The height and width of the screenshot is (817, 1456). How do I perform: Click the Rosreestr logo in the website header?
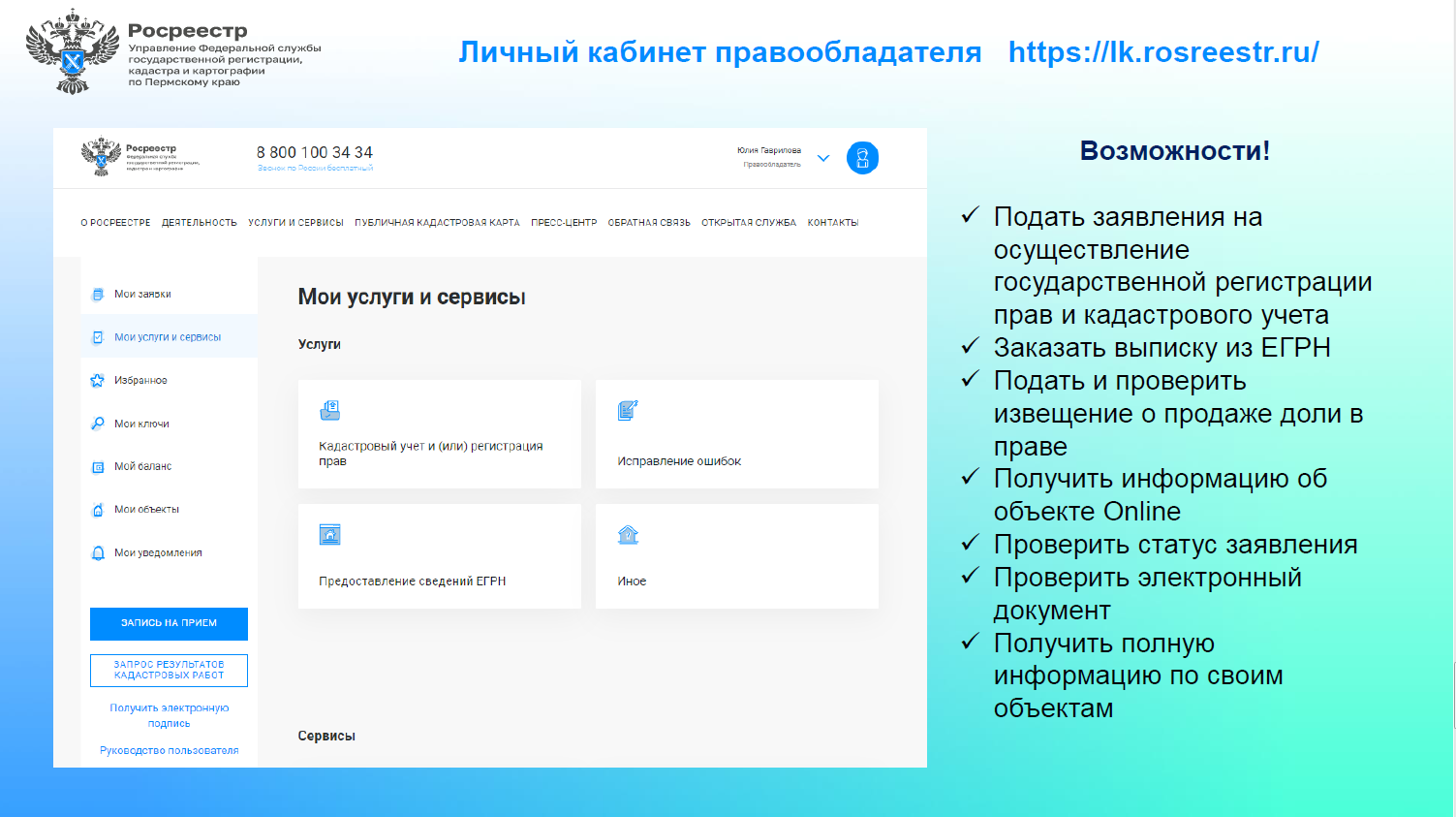coord(140,156)
